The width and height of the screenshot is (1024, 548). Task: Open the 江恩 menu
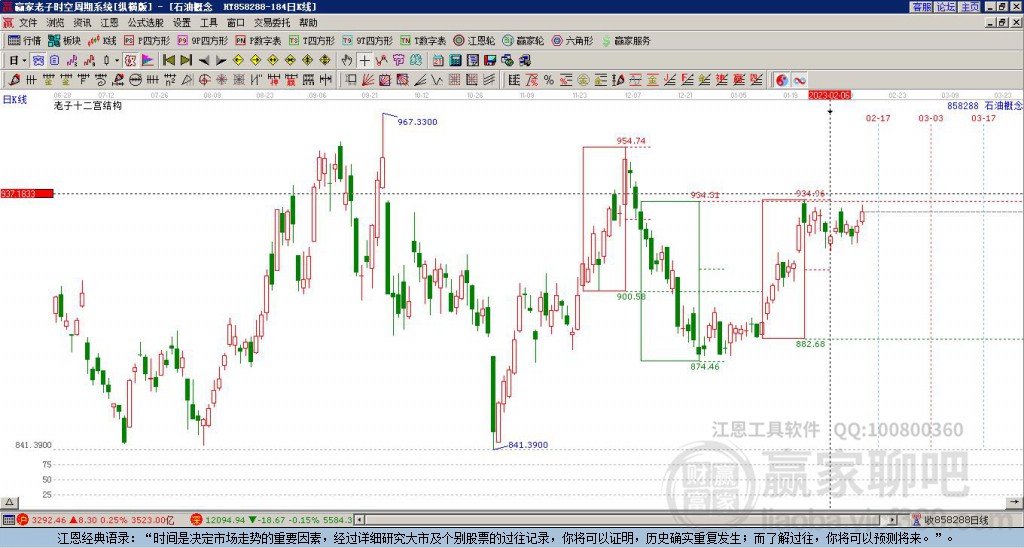(109, 23)
